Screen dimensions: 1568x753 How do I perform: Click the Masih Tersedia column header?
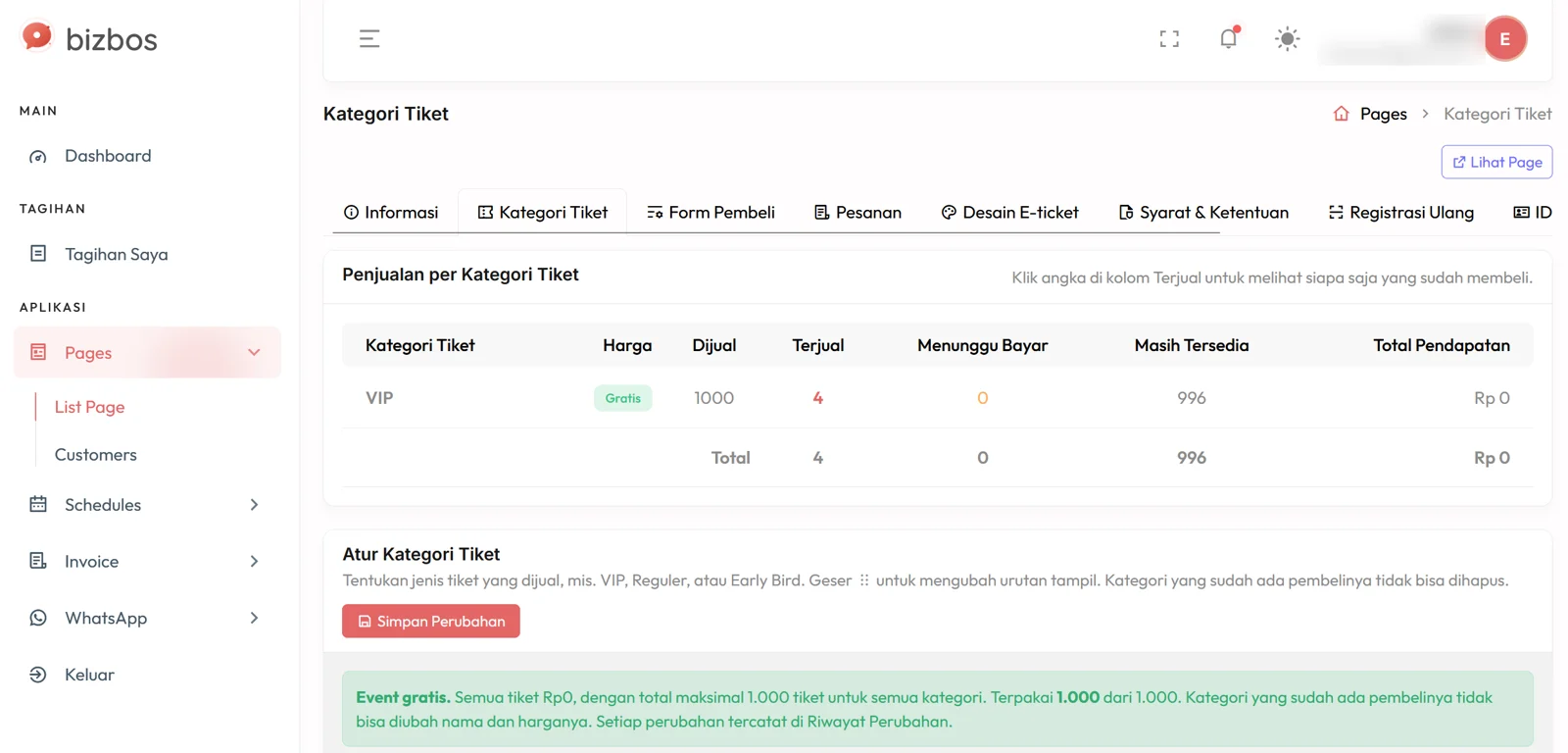pyautogui.click(x=1192, y=345)
